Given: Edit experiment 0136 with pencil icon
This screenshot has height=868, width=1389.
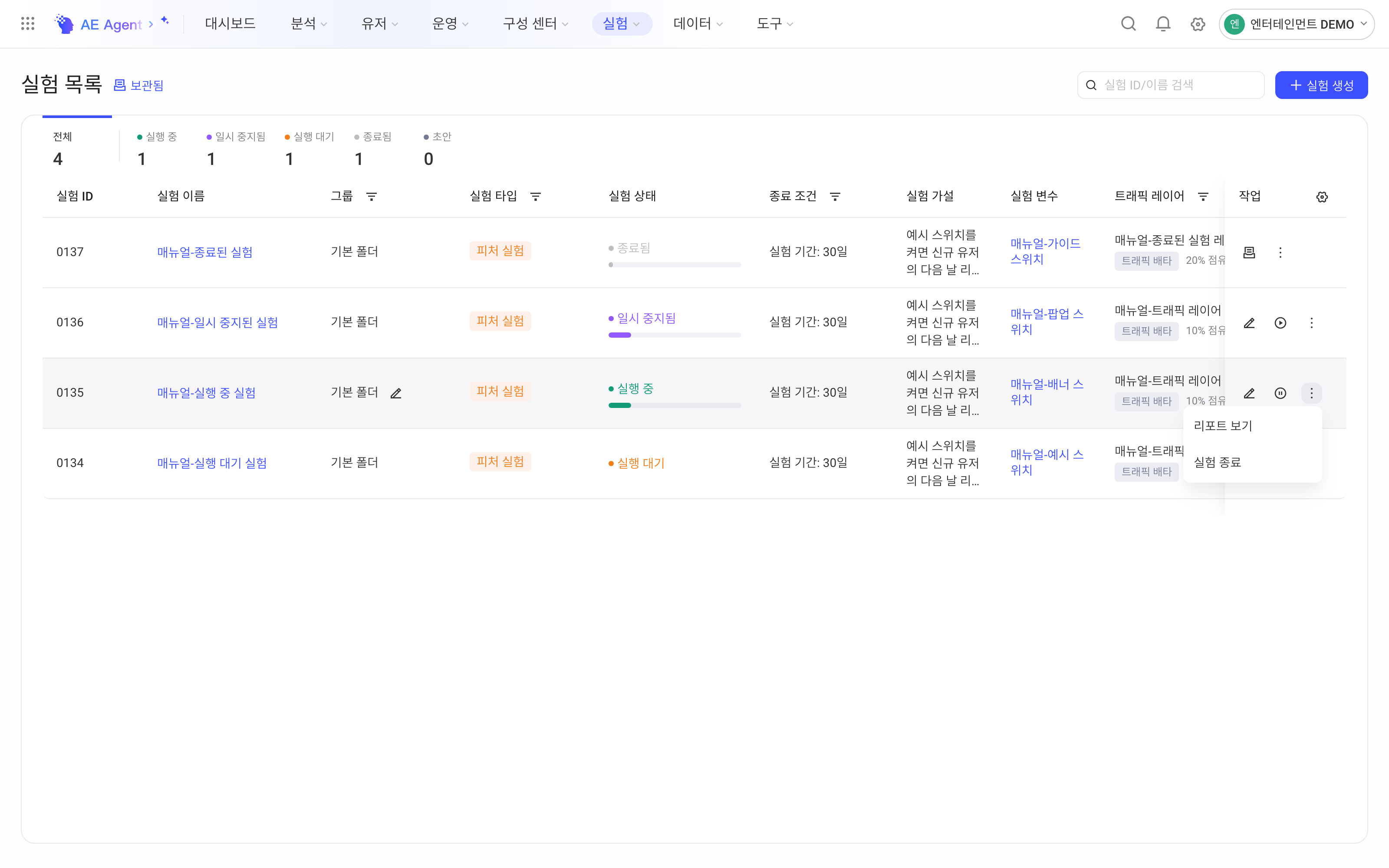Looking at the screenshot, I should [1249, 323].
